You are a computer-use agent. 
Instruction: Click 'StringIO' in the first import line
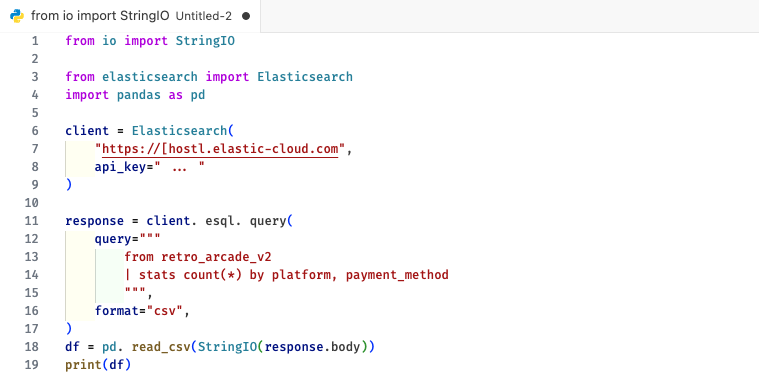click(x=205, y=41)
